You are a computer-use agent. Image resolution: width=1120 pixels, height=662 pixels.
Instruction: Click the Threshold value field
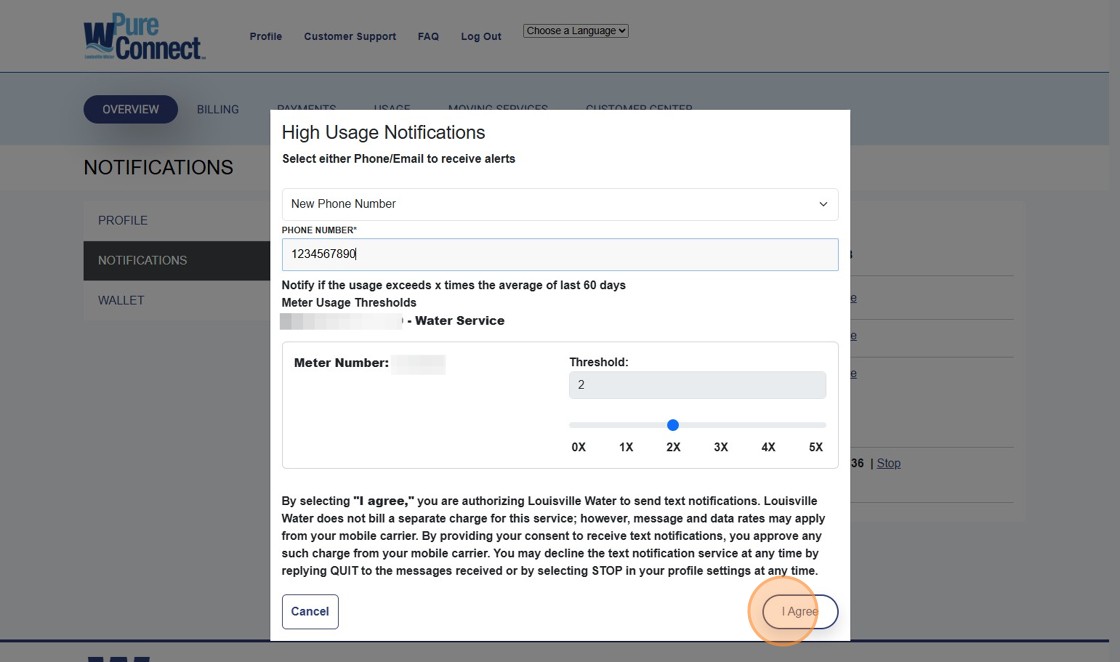tap(697, 385)
